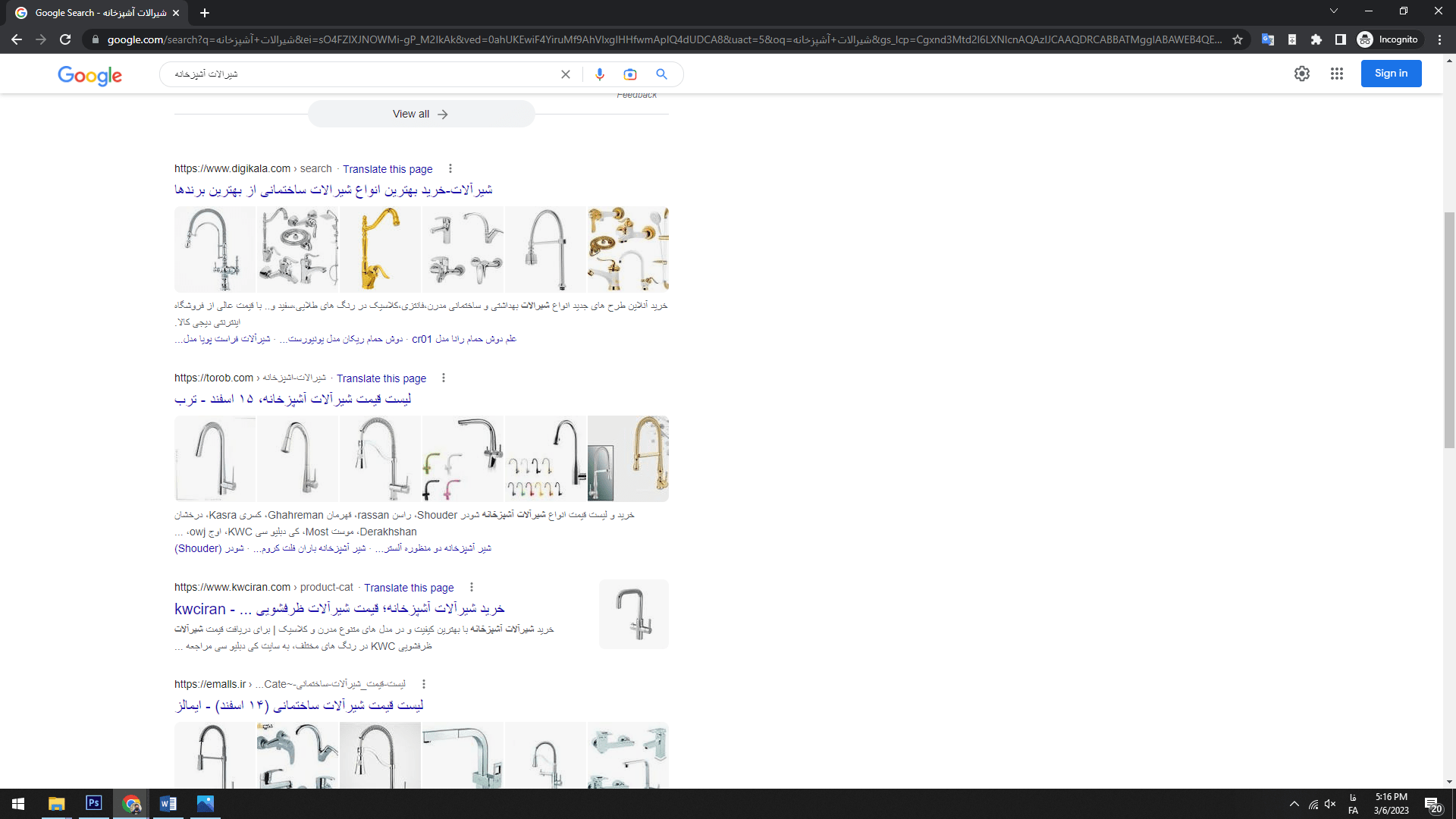Click the Feedback link
This screenshot has height=819, width=1456.
coord(637,95)
